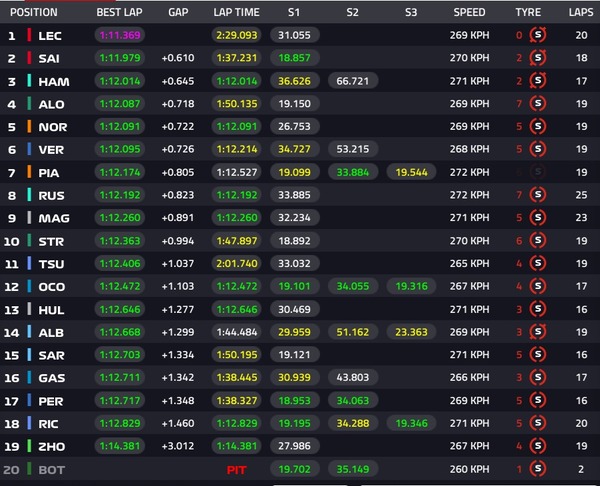Viewport: 600px width, 486px height.
Task: Click the faded tyre icon in PIA's row
Action: click(538, 172)
